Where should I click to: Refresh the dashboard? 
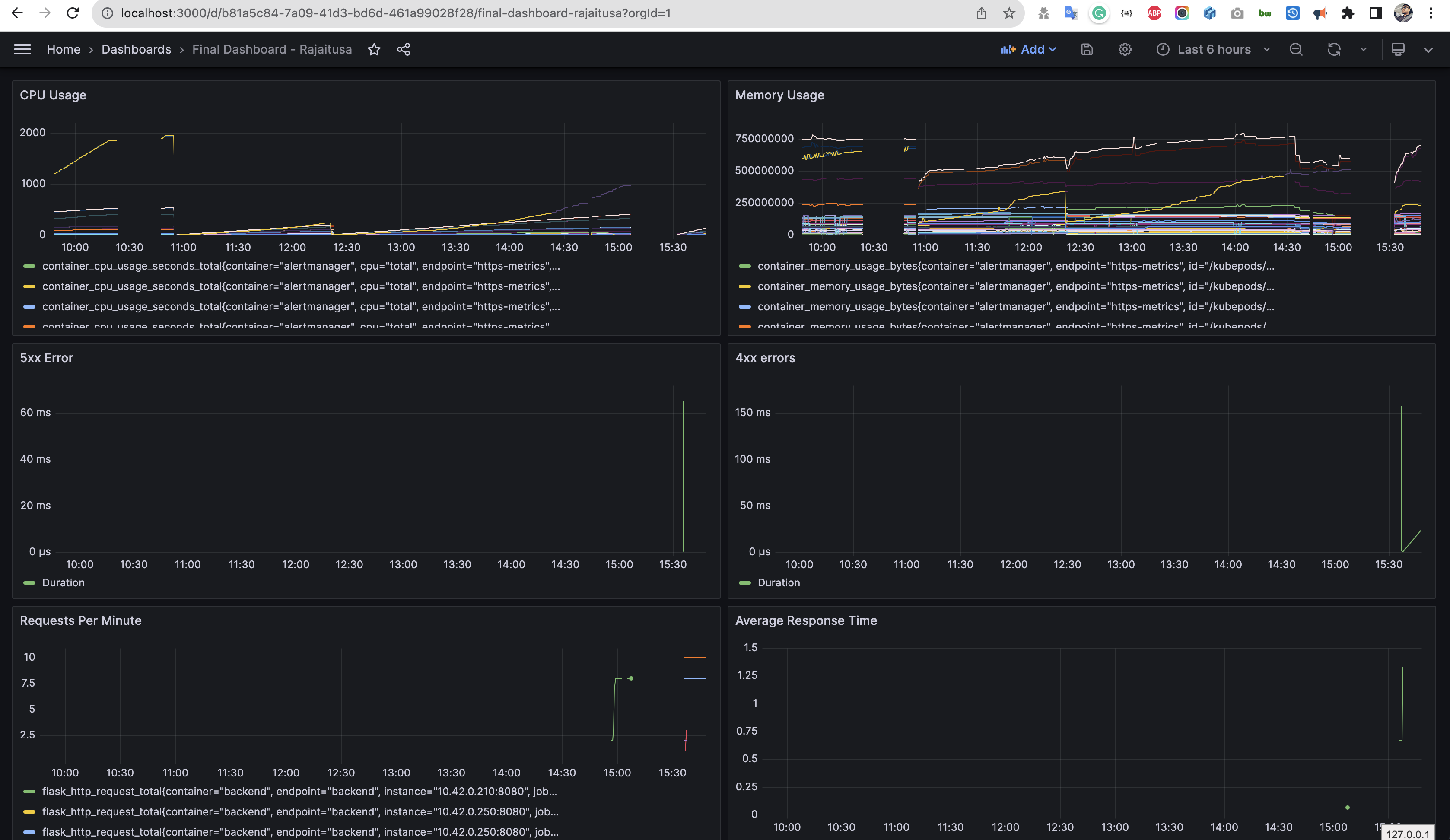click(1334, 50)
